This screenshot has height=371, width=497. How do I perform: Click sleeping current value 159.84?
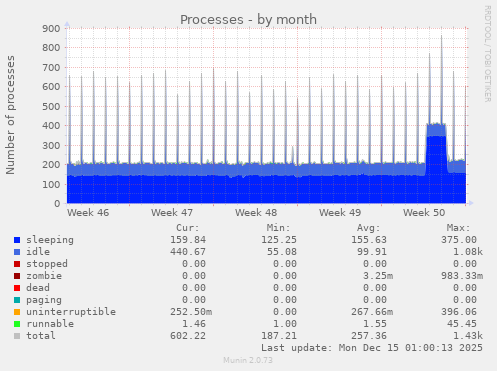pos(188,240)
